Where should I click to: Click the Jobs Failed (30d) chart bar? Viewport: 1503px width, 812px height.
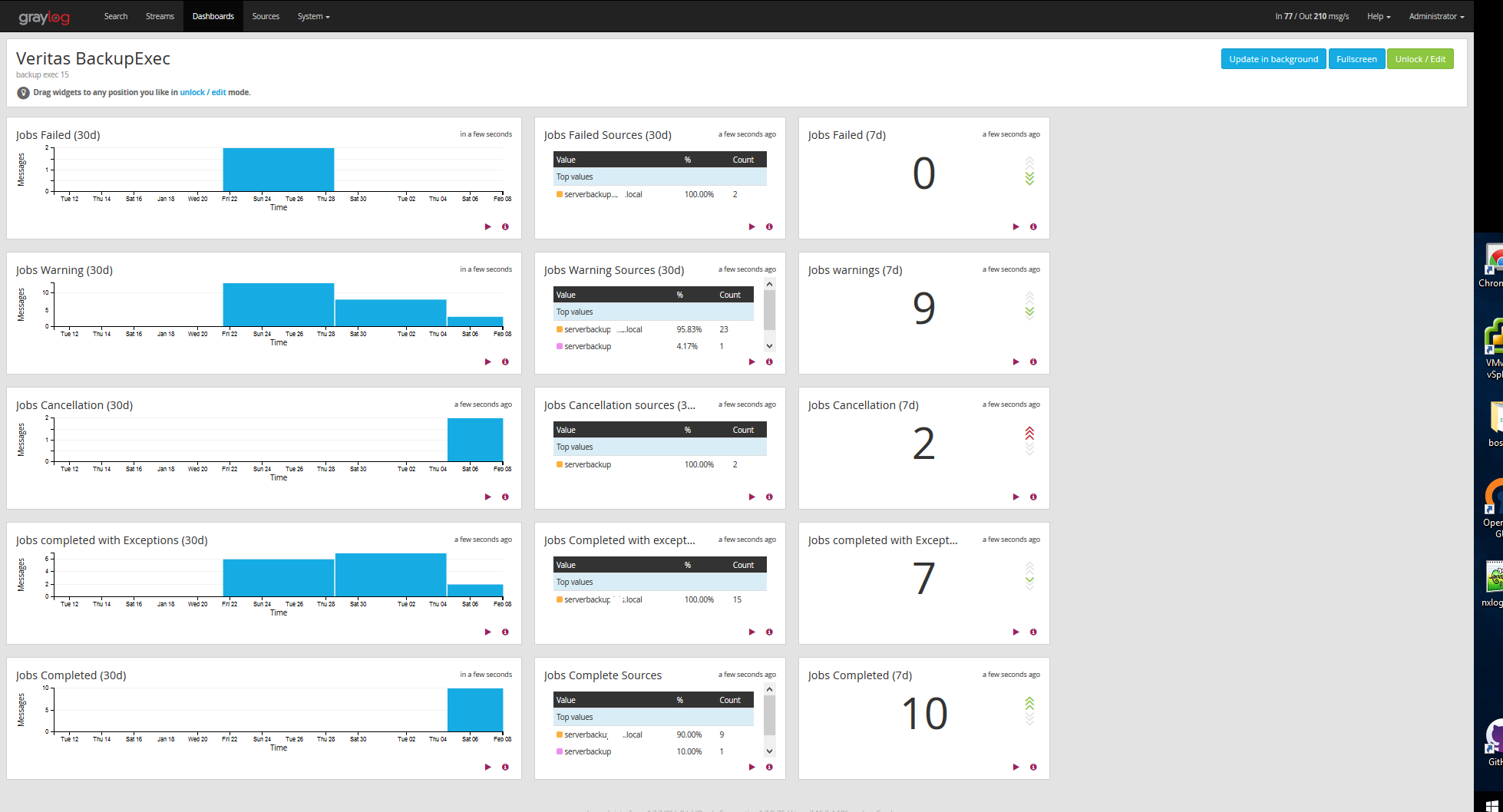click(x=279, y=170)
